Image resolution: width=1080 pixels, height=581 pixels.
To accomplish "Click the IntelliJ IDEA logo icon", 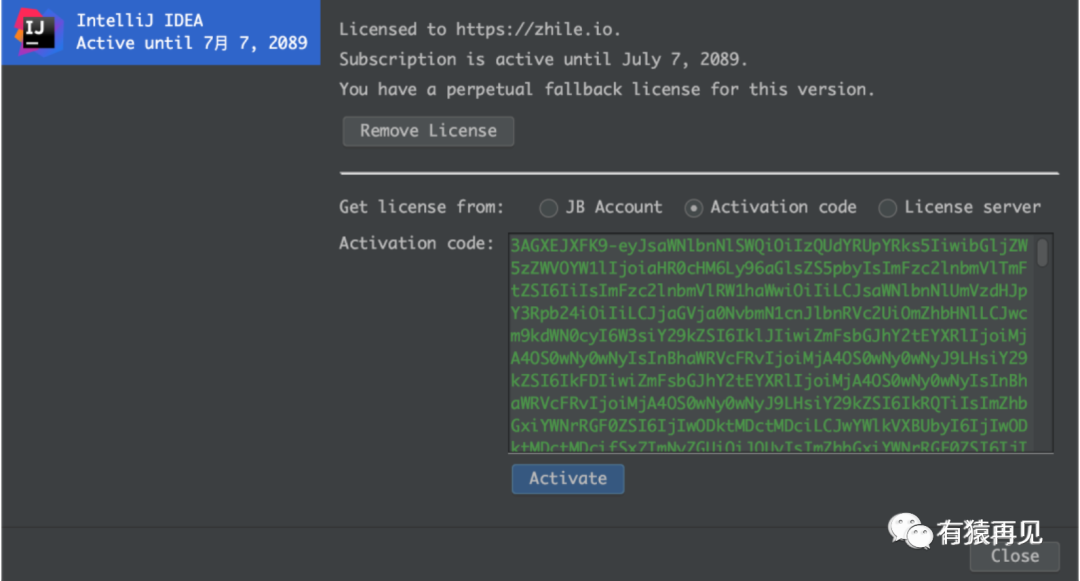I will pos(37,32).
